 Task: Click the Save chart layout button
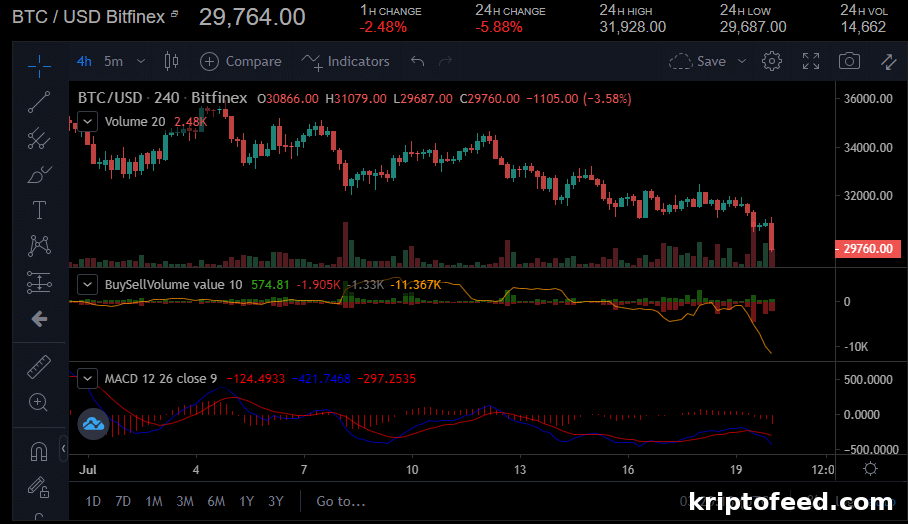point(698,61)
